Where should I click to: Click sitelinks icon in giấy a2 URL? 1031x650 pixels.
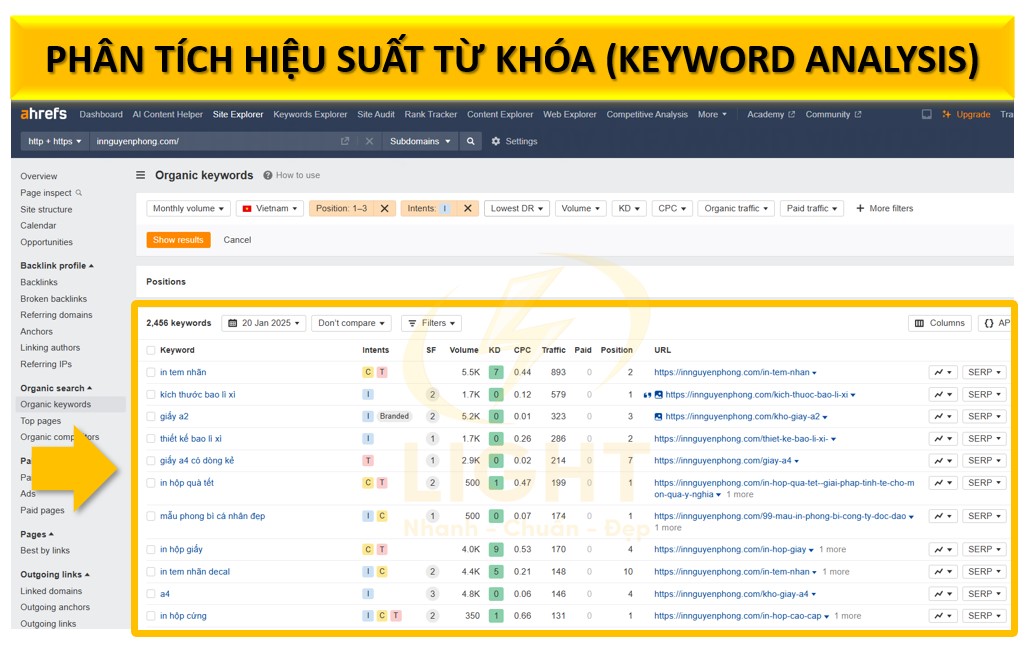(658, 417)
